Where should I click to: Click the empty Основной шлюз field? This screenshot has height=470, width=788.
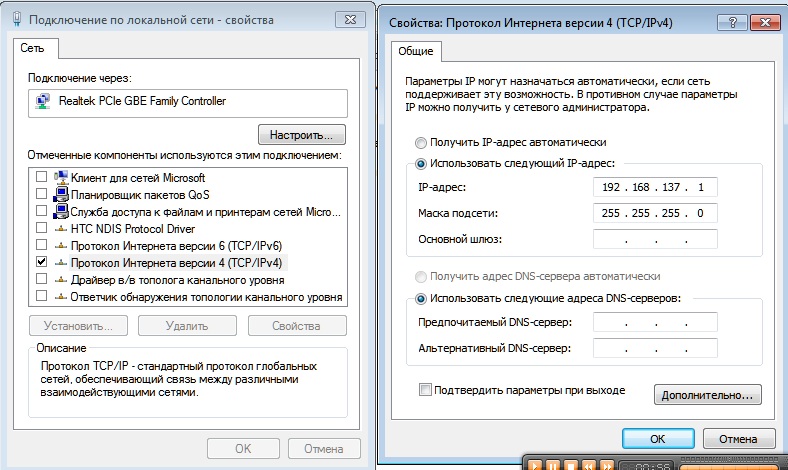coord(655,239)
